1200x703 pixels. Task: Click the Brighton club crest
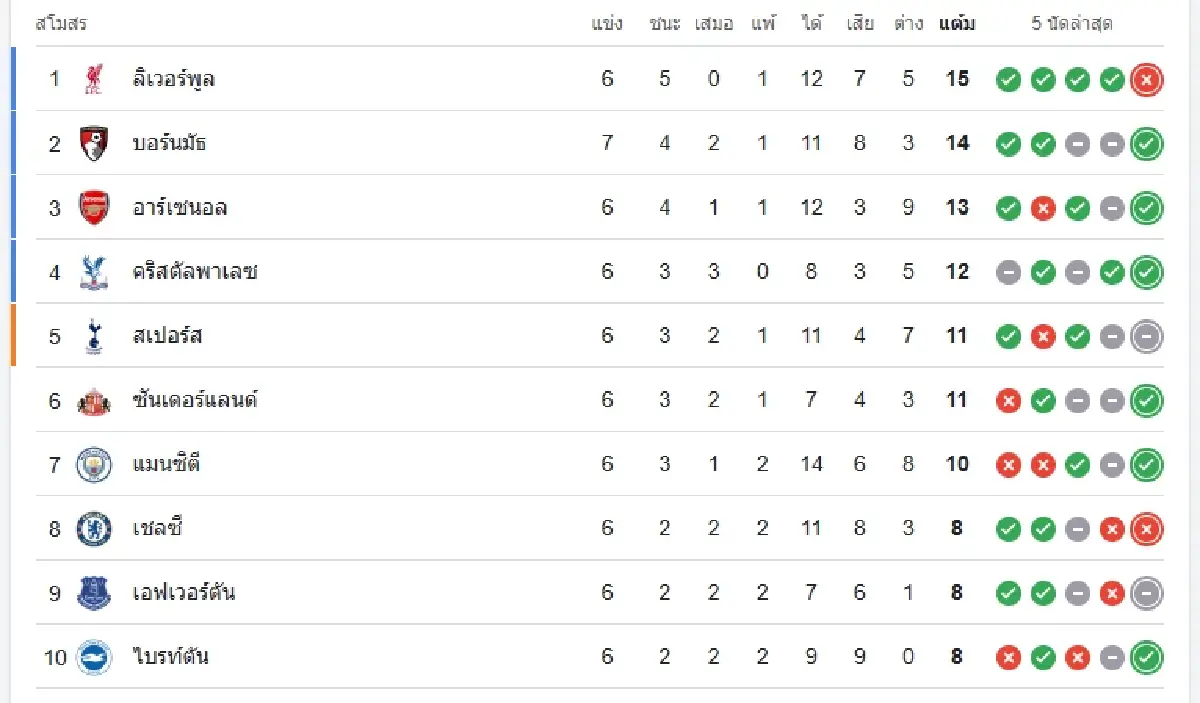pos(94,658)
